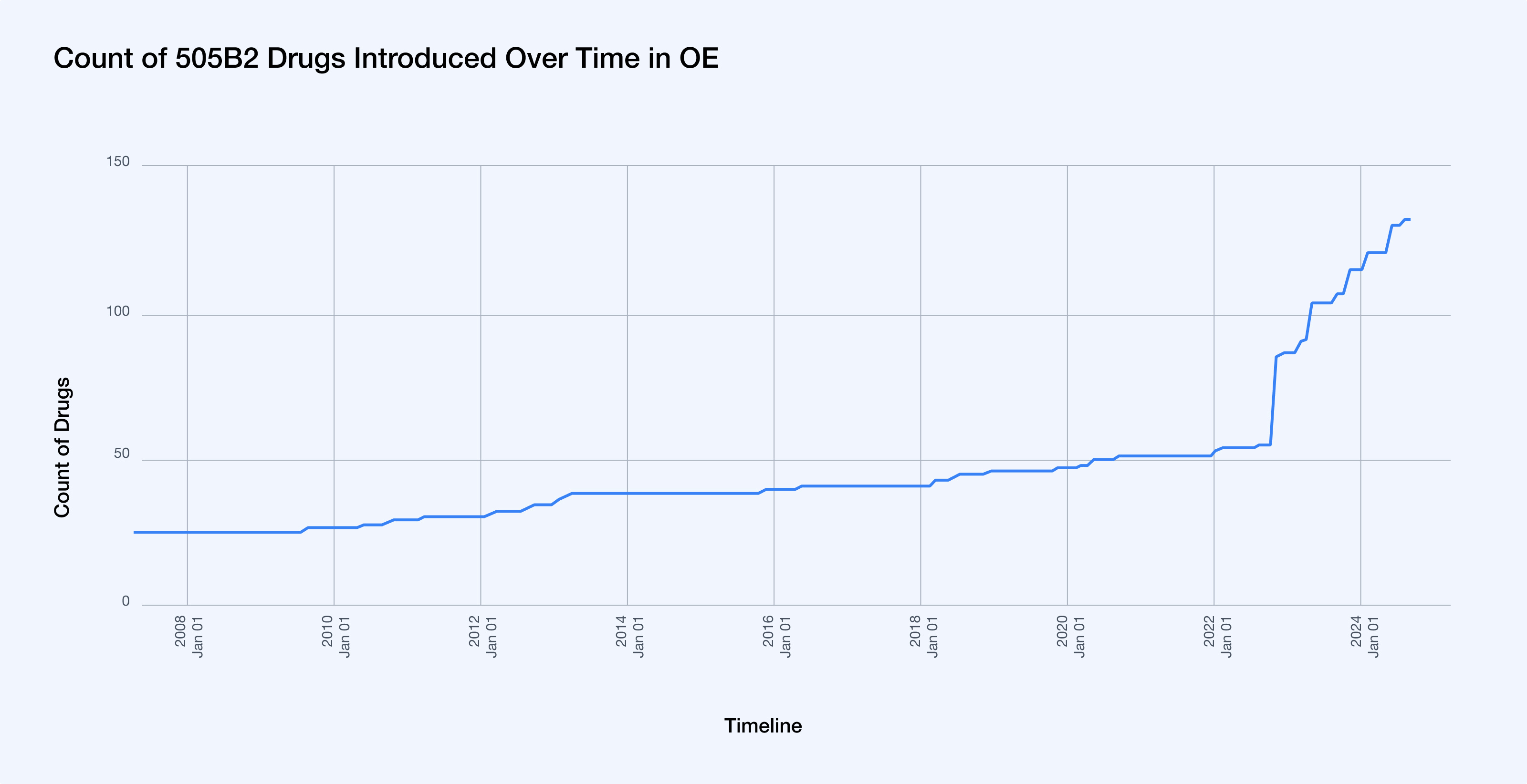Click the 50 y-axis tick label
This screenshot has height=784, width=1527.
[x=121, y=454]
